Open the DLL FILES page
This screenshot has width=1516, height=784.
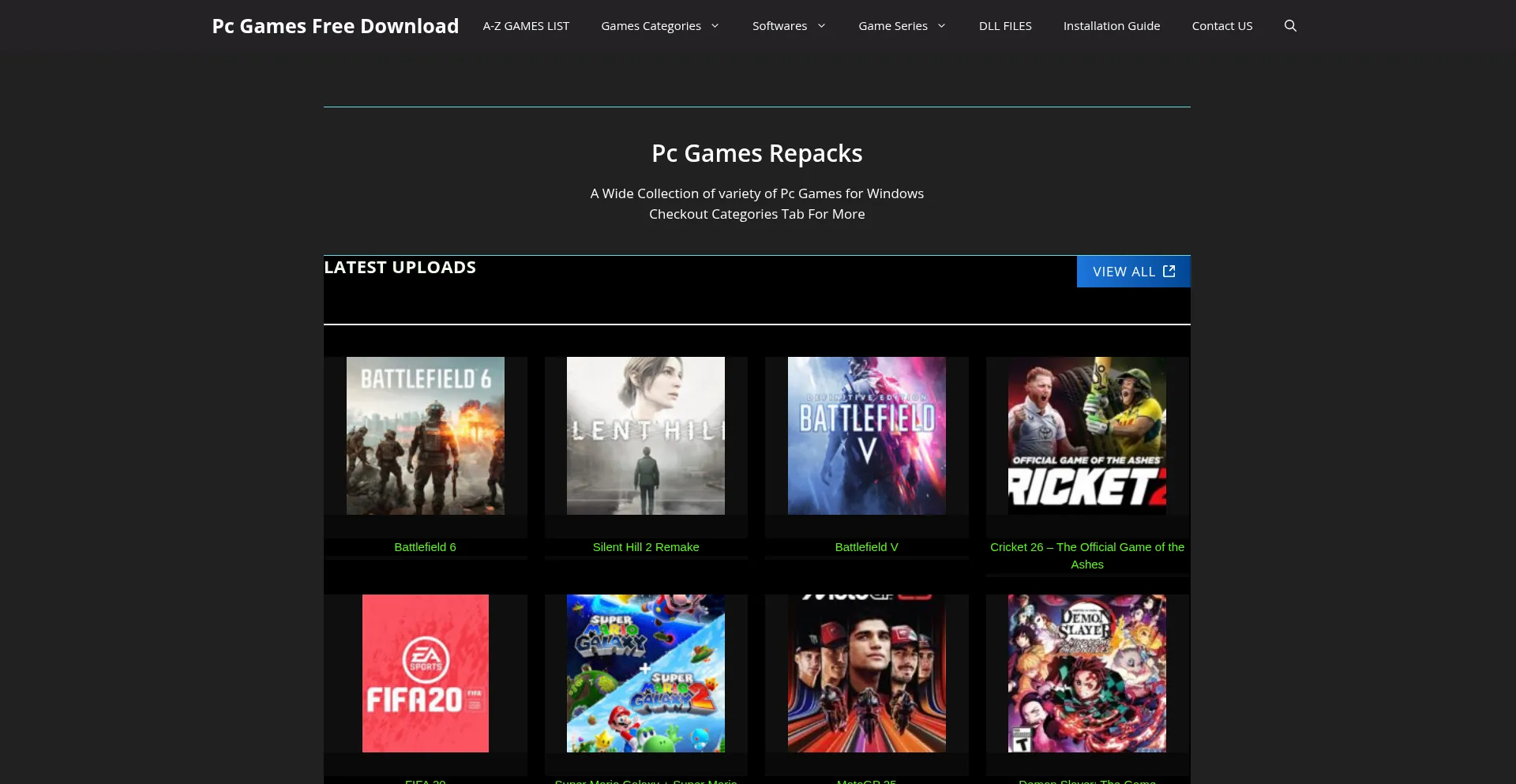tap(1005, 26)
